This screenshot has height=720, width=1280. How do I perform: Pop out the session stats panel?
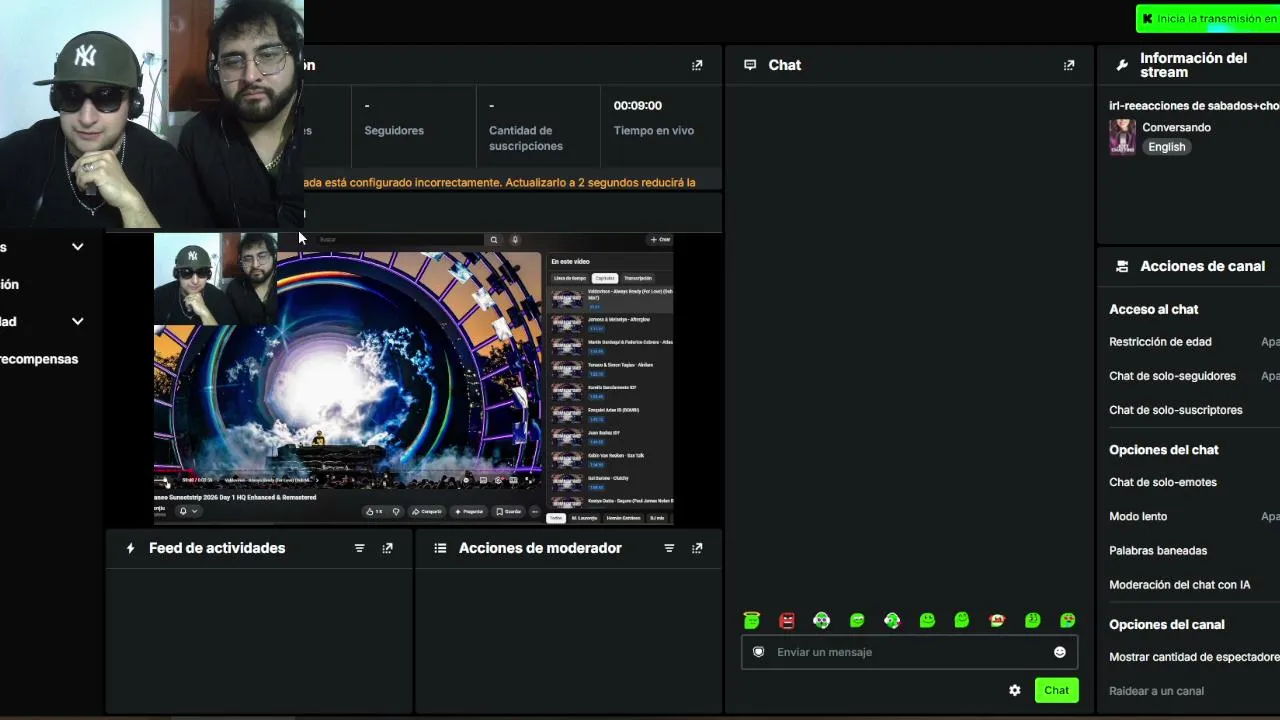pos(697,65)
